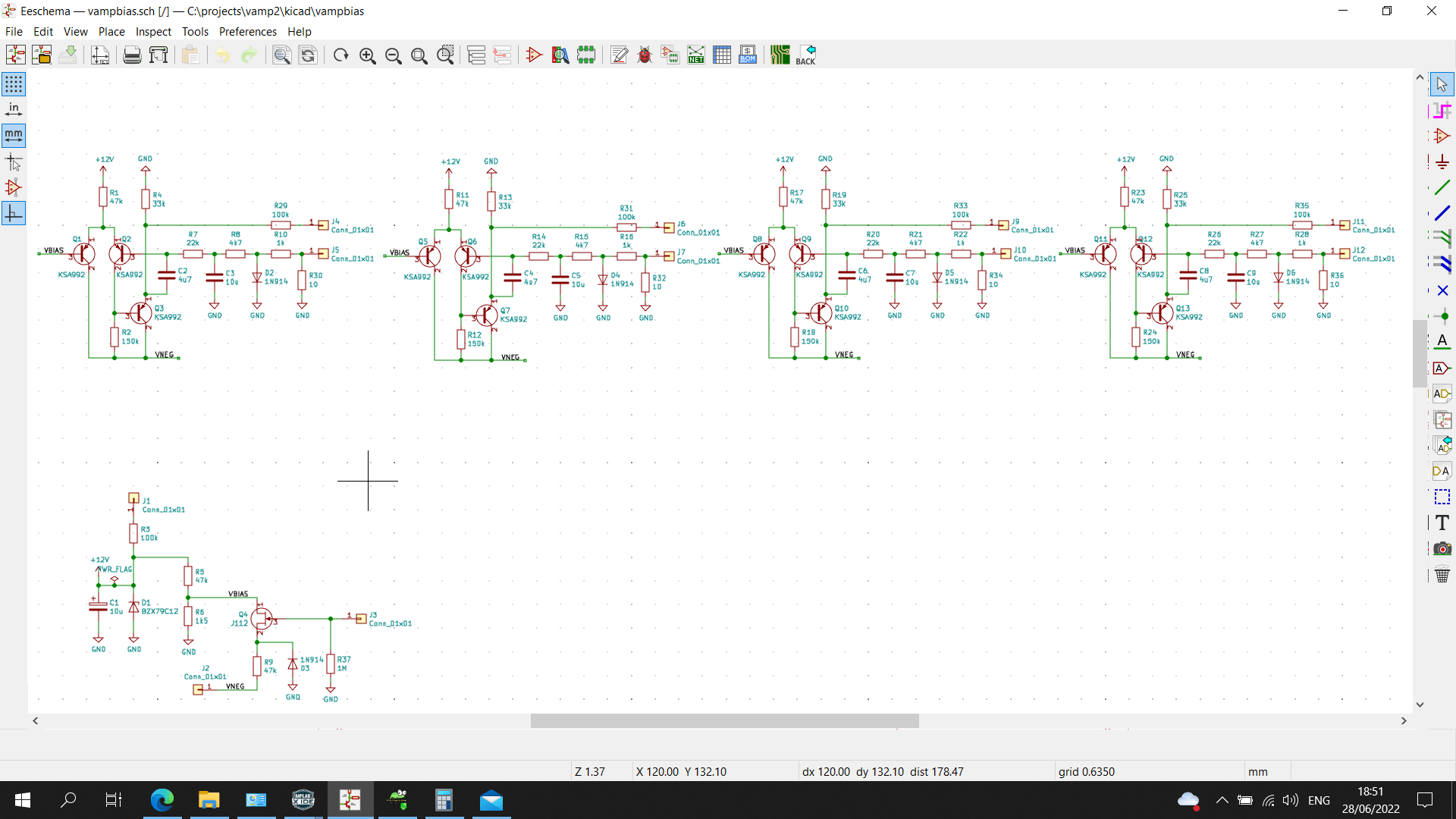Select the Place net label tool
This screenshot has width=1456, height=819.
(x=1442, y=342)
